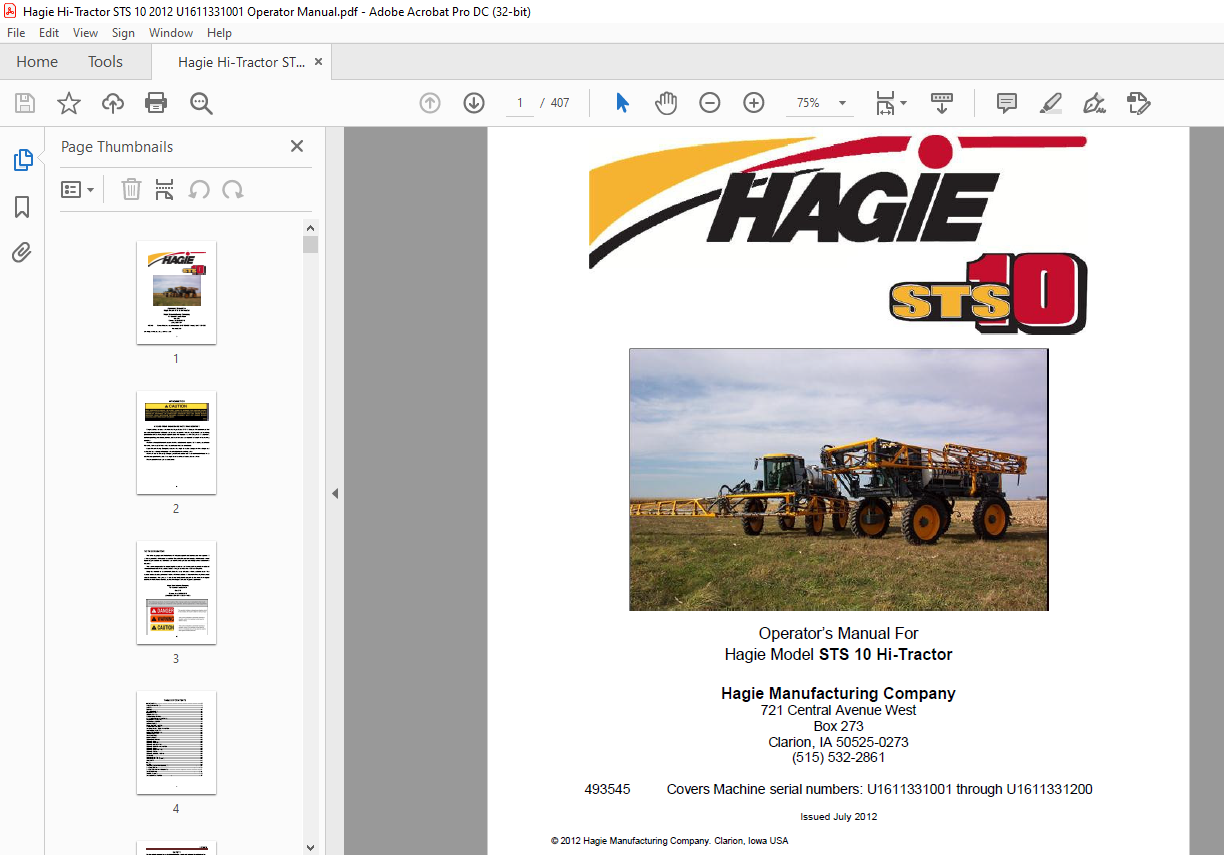The width and height of the screenshot is (1224, 855).
Task: Switch to the Home tab
Action: point(37,62)
